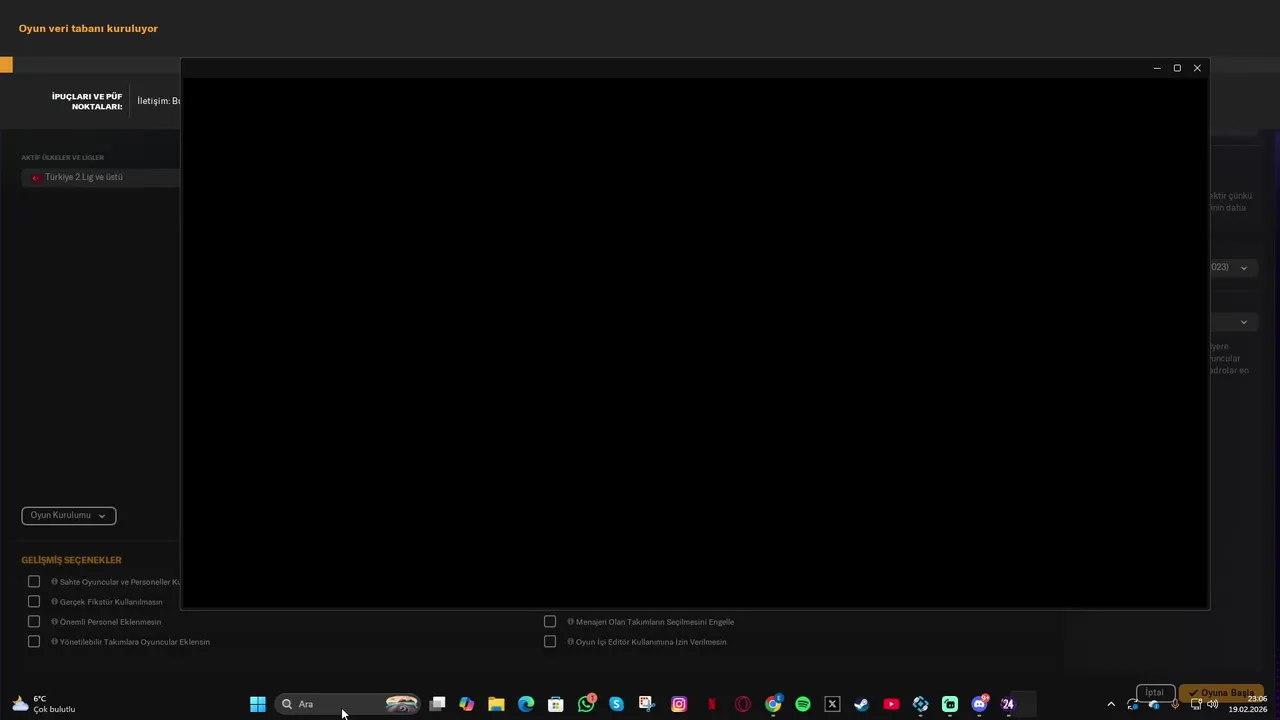Maximize the black overlay window

pos(1177,68)
